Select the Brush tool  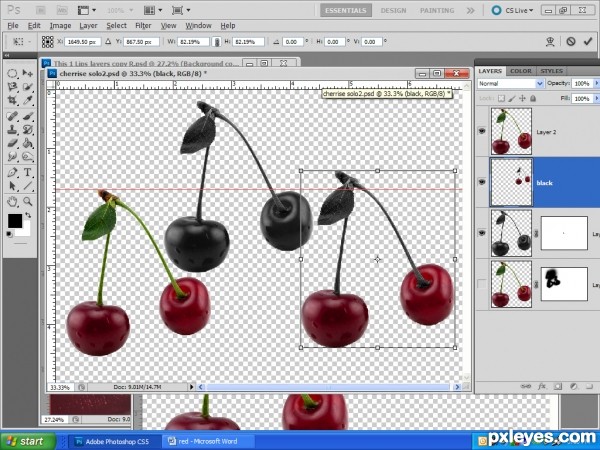click(x=27, y=116)
